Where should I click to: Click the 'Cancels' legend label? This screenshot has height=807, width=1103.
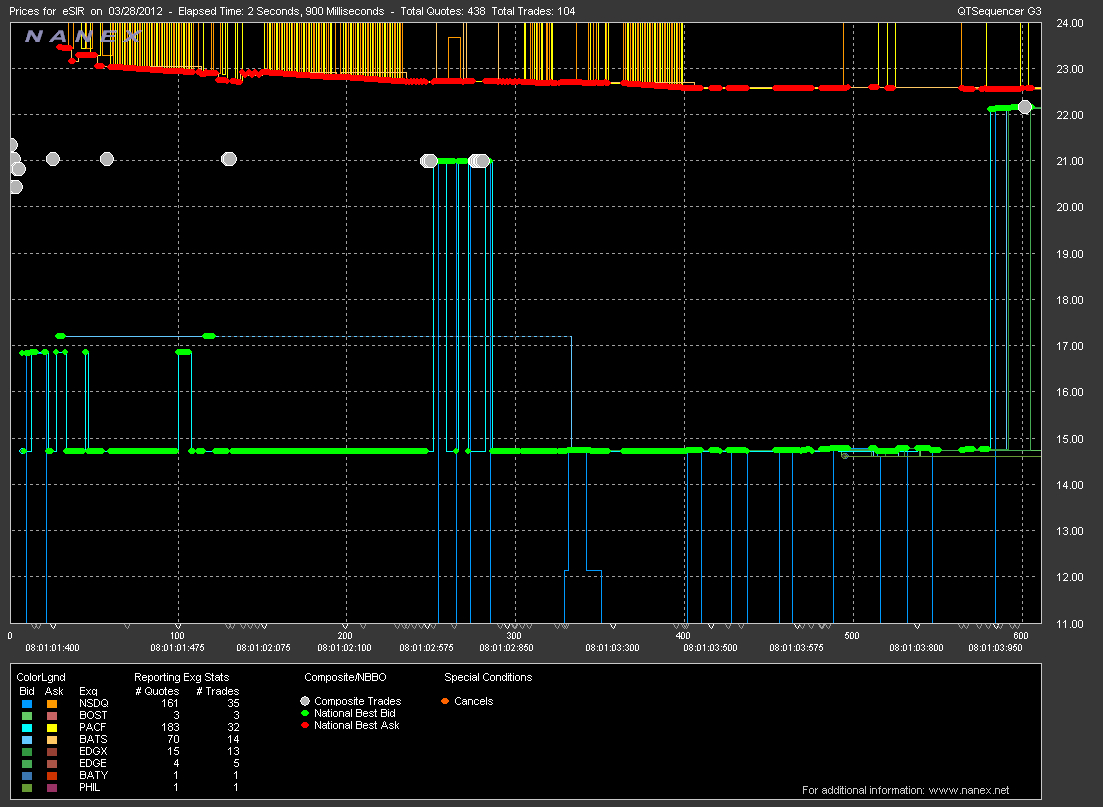coord(473,701)
